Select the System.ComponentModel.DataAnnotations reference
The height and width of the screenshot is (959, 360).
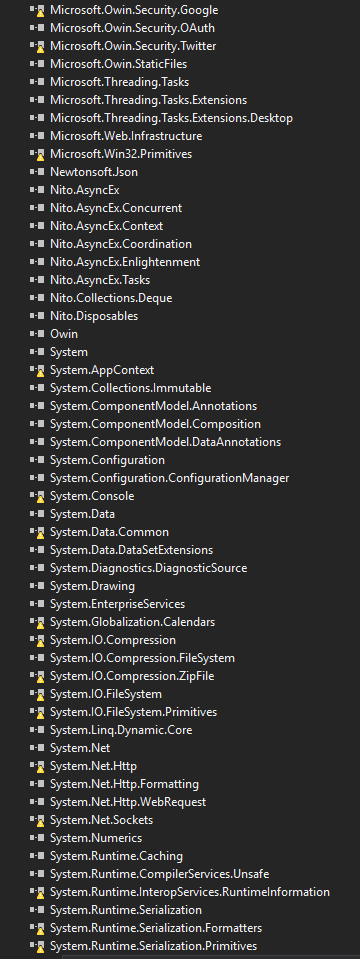[x=166, y=442]
